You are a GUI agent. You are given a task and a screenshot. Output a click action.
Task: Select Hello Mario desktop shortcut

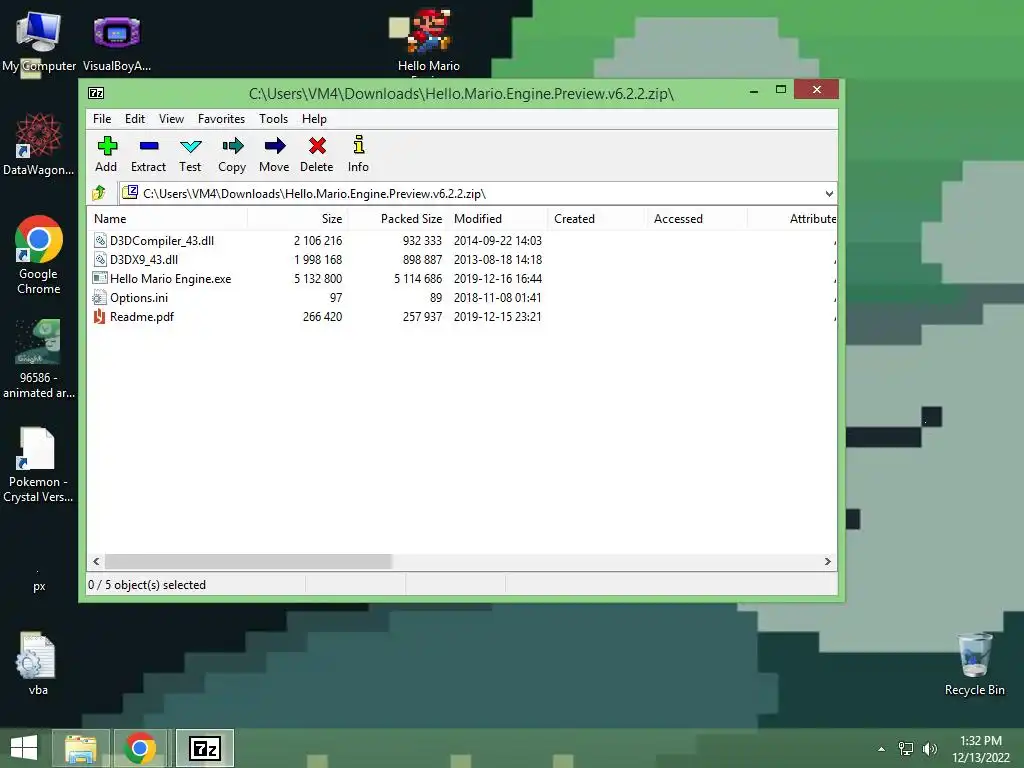428,40
